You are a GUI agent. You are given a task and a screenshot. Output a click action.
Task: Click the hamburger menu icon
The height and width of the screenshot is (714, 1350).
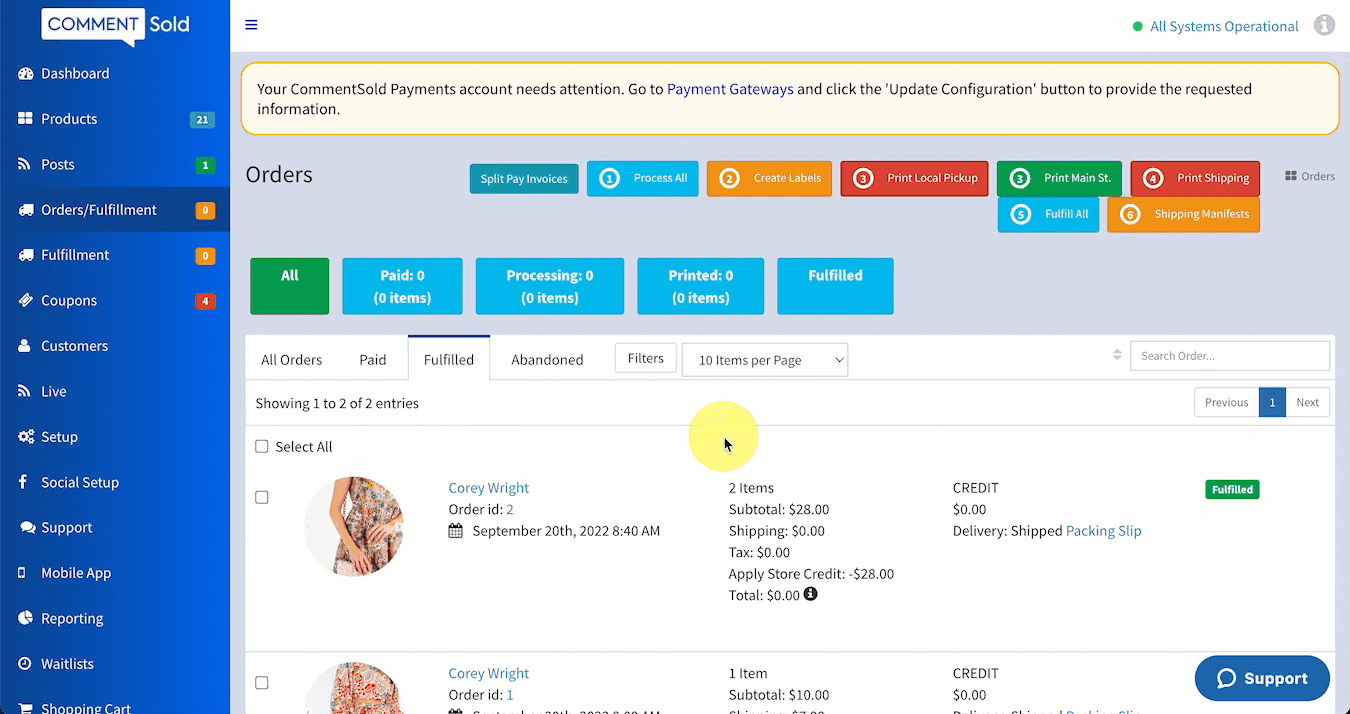click(251, 25)
